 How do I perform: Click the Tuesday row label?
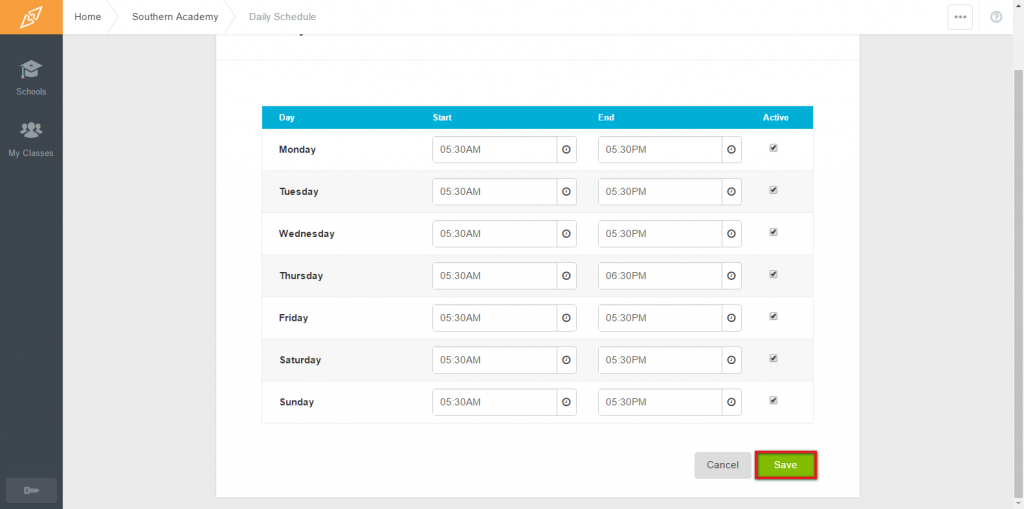(298, 191)
